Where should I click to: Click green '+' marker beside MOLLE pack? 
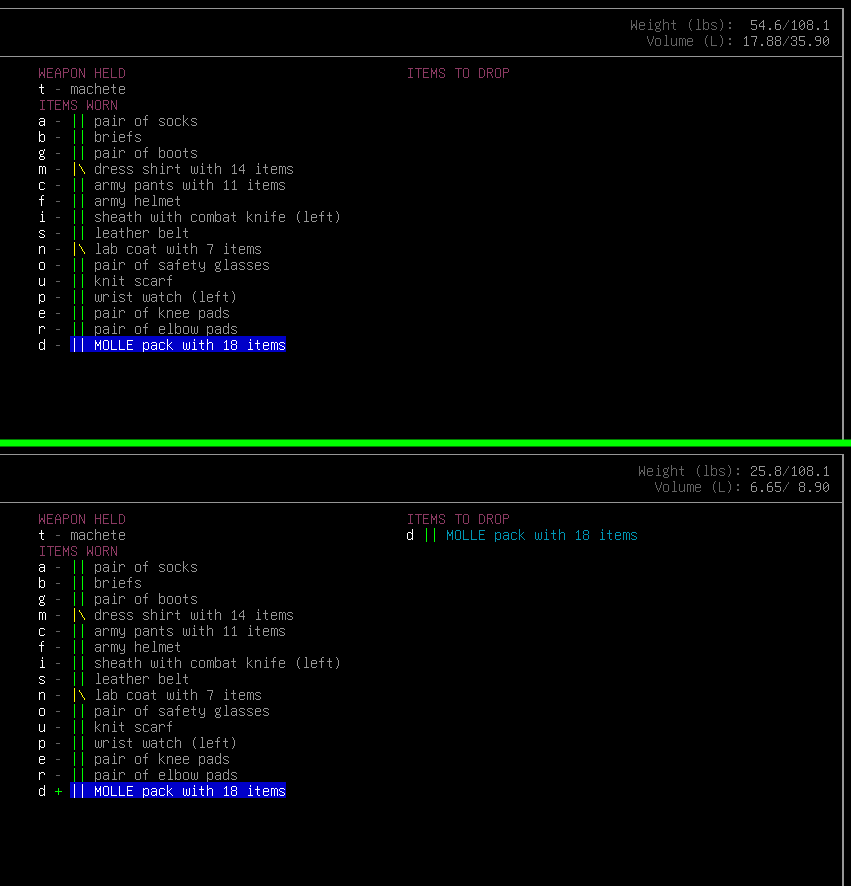click(x=58, y=792)
